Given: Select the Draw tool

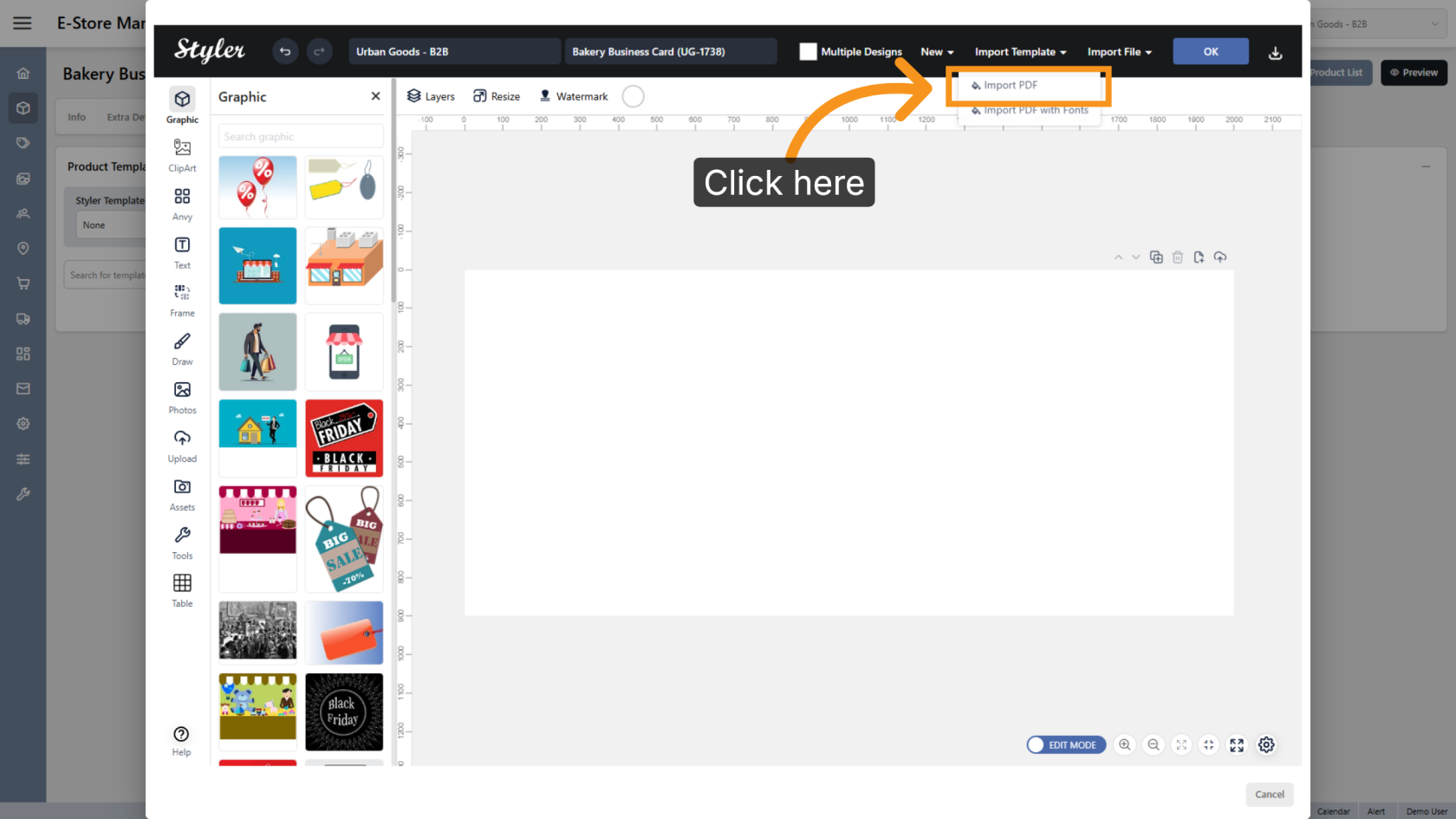Looking at the screenshot, I should (x=182, y=348).
